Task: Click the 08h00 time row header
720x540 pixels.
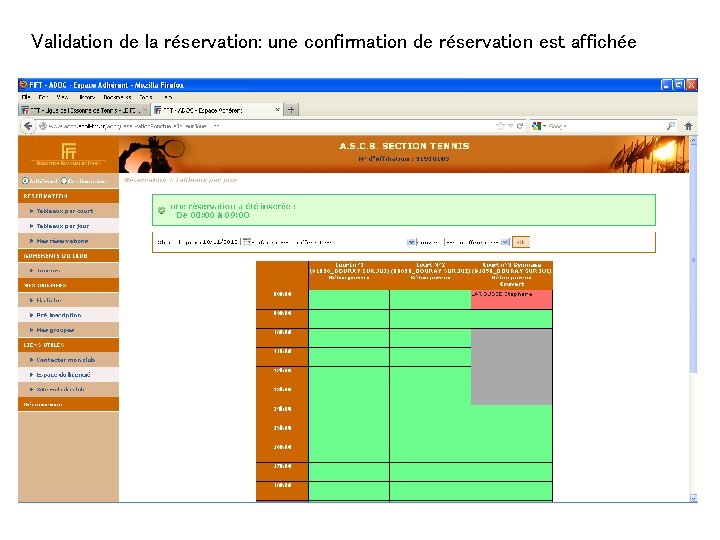Action: (282, 294)
